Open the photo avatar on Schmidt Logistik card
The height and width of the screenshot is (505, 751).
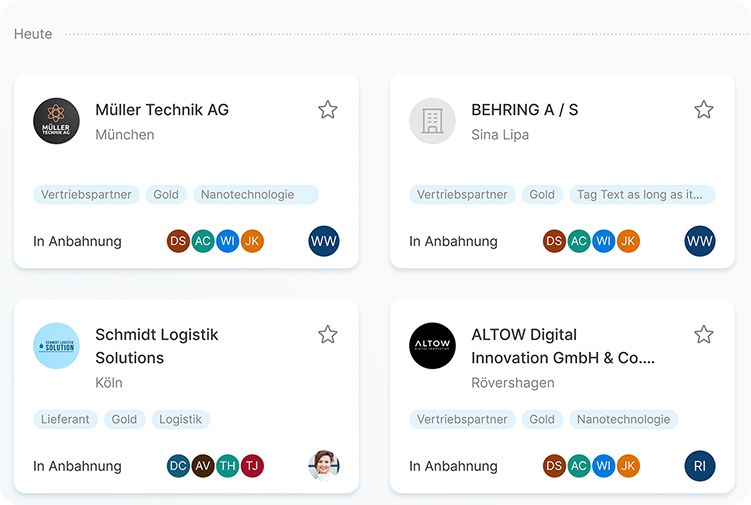[x=324, y=466]
